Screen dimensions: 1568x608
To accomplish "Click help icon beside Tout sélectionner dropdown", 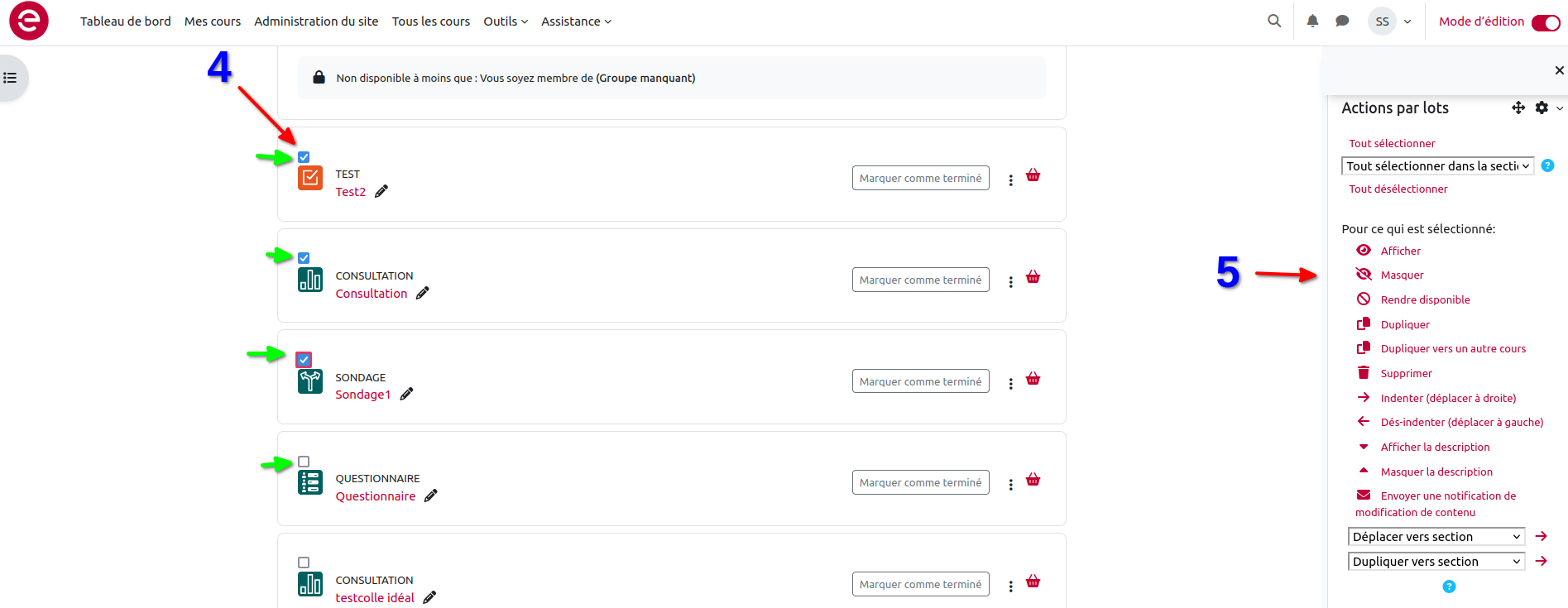I will pos(1547,165).
